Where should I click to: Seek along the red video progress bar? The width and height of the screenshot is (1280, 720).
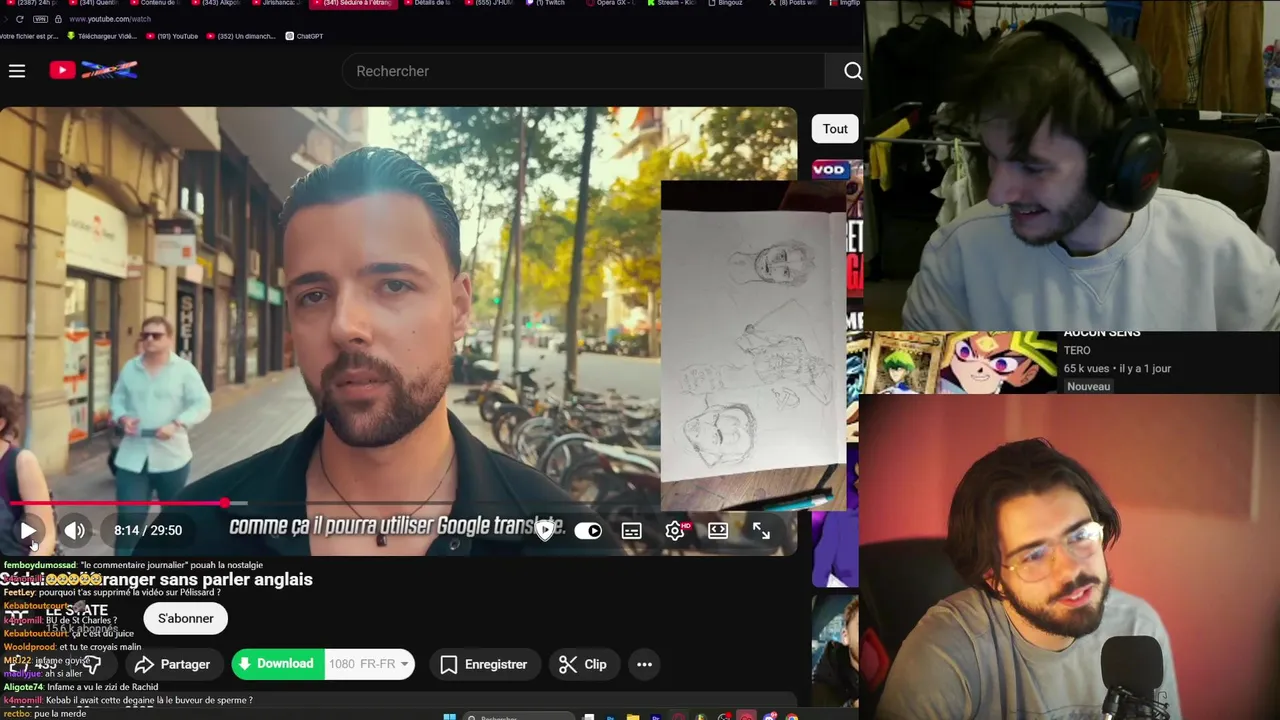pos(400,503)
